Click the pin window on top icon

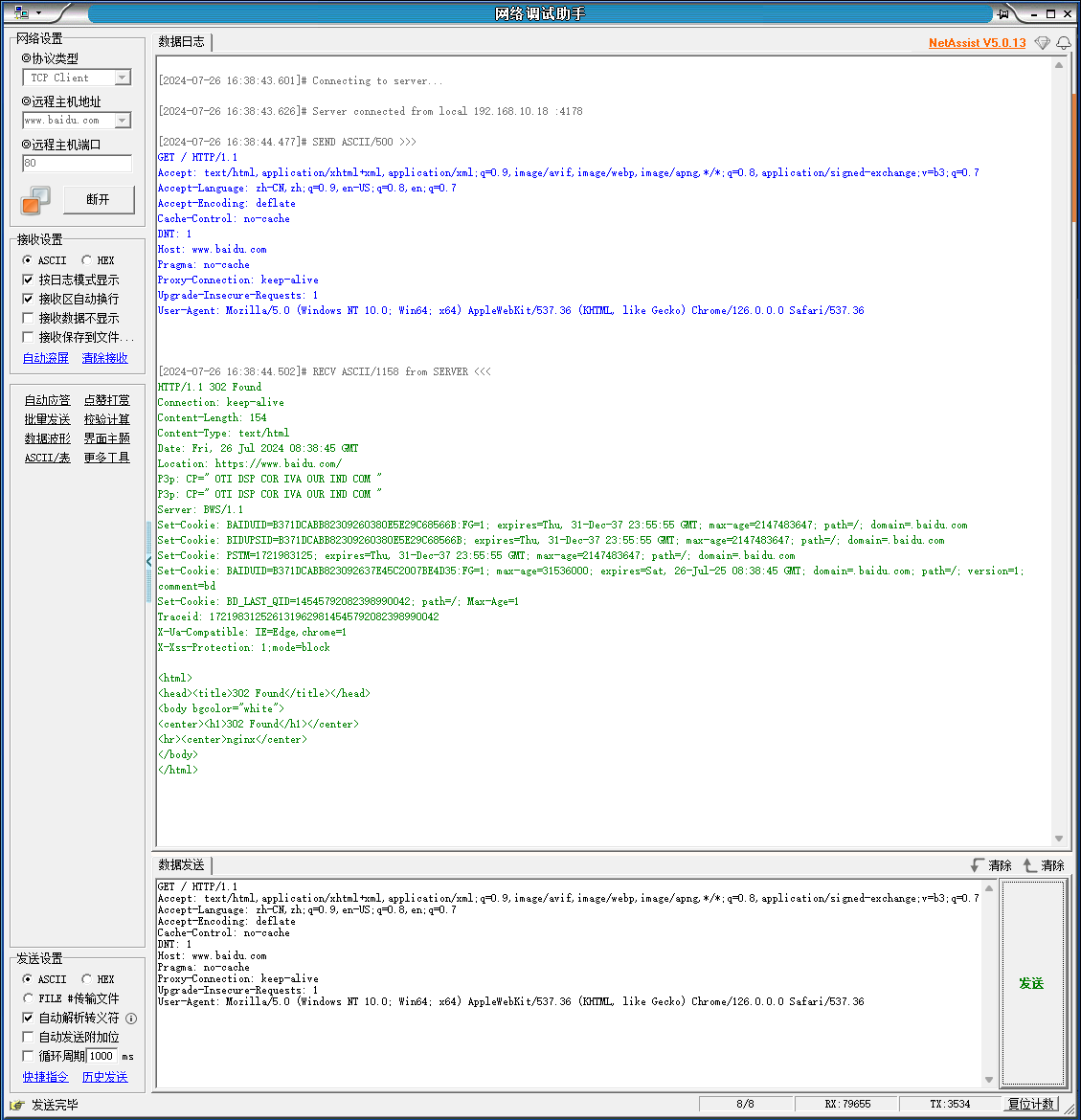[x=1003, y=13]
